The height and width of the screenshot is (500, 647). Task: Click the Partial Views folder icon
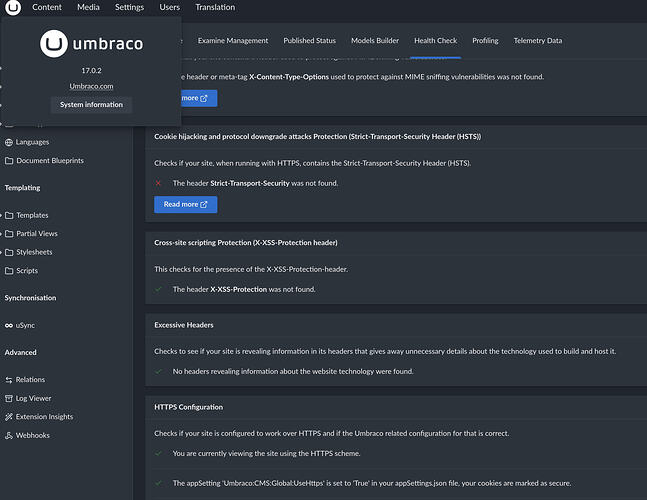point(9,234)
